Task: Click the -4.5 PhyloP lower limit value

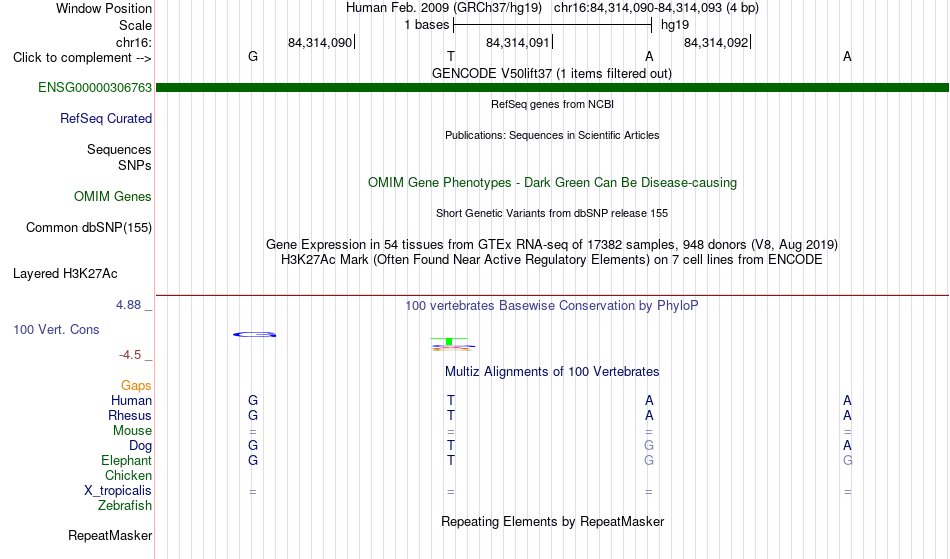Action: pos(130,355)
